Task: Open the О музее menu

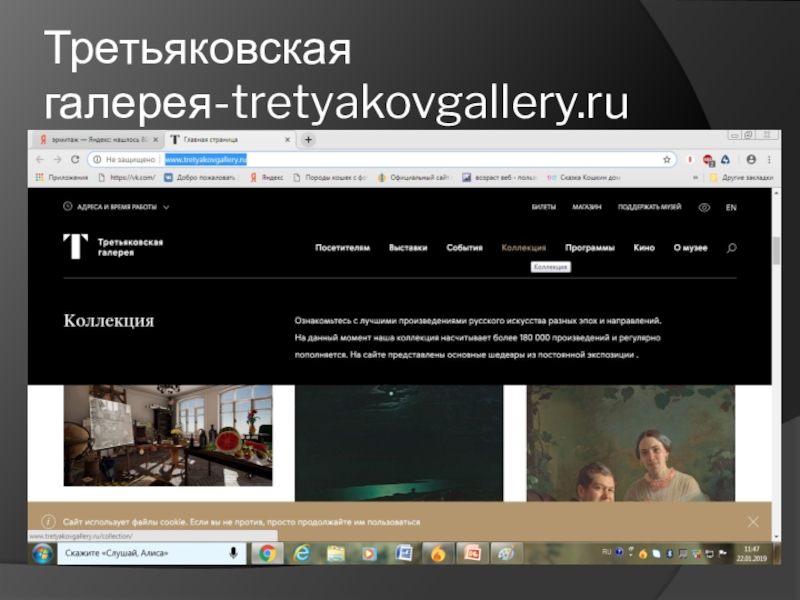Action: tap(690, 248)
